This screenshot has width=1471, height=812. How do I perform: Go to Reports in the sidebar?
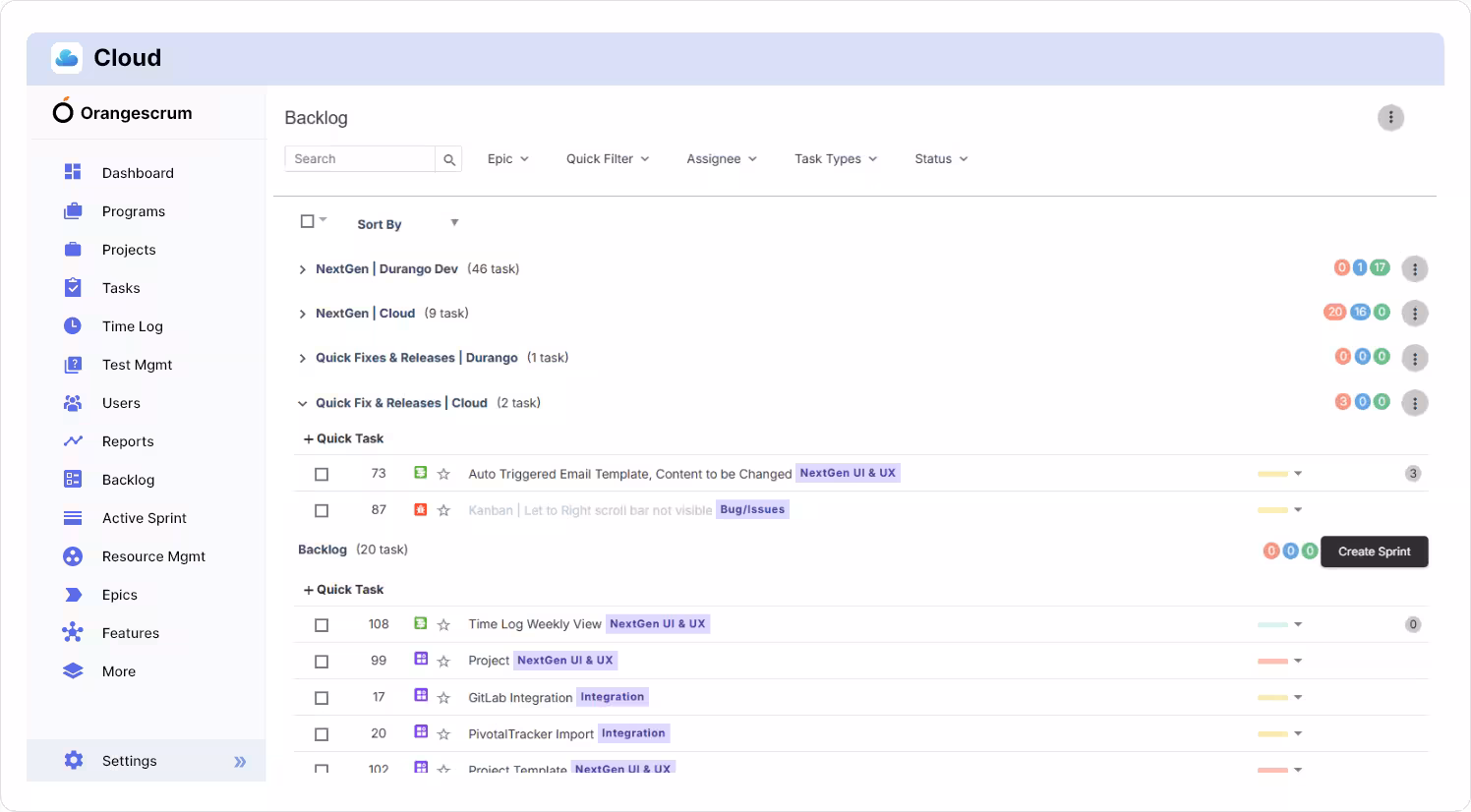tap(128, 441)
